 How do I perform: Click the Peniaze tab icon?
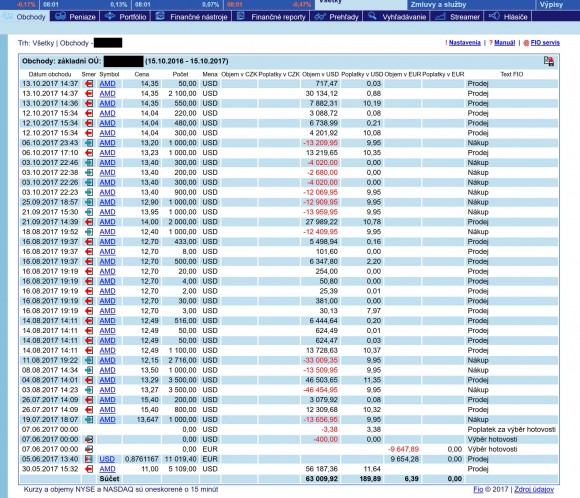point(60,16)
